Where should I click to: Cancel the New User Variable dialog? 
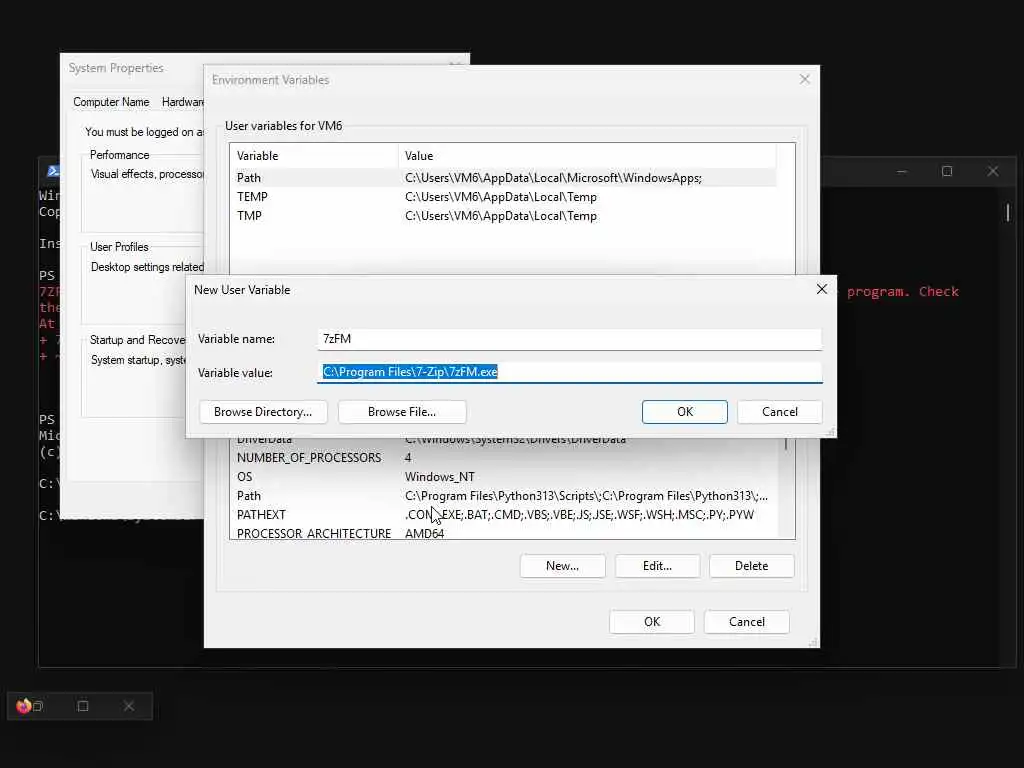tap(780, 412)
